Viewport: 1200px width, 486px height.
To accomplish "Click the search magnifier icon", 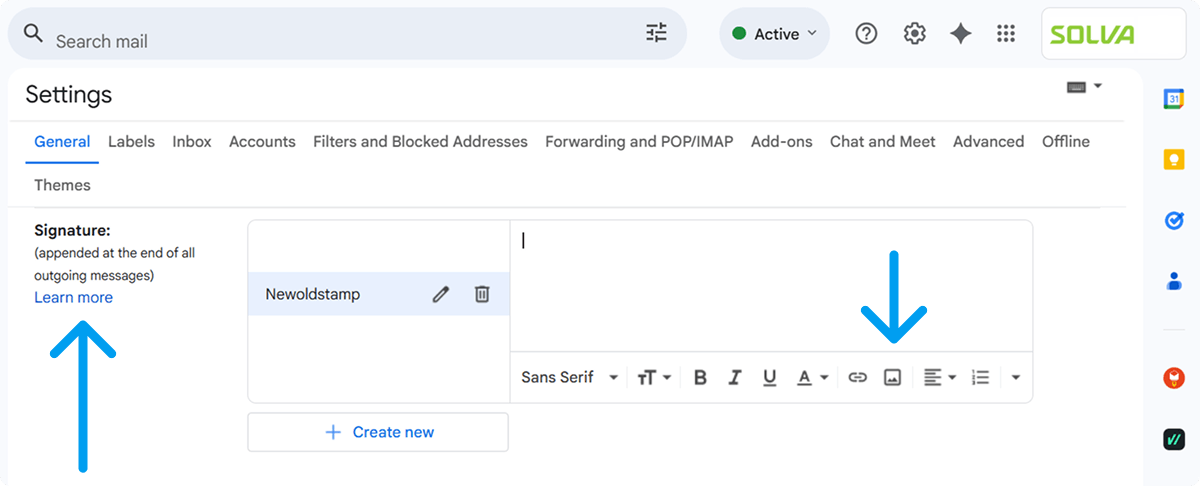I will [x=33, y=34].
